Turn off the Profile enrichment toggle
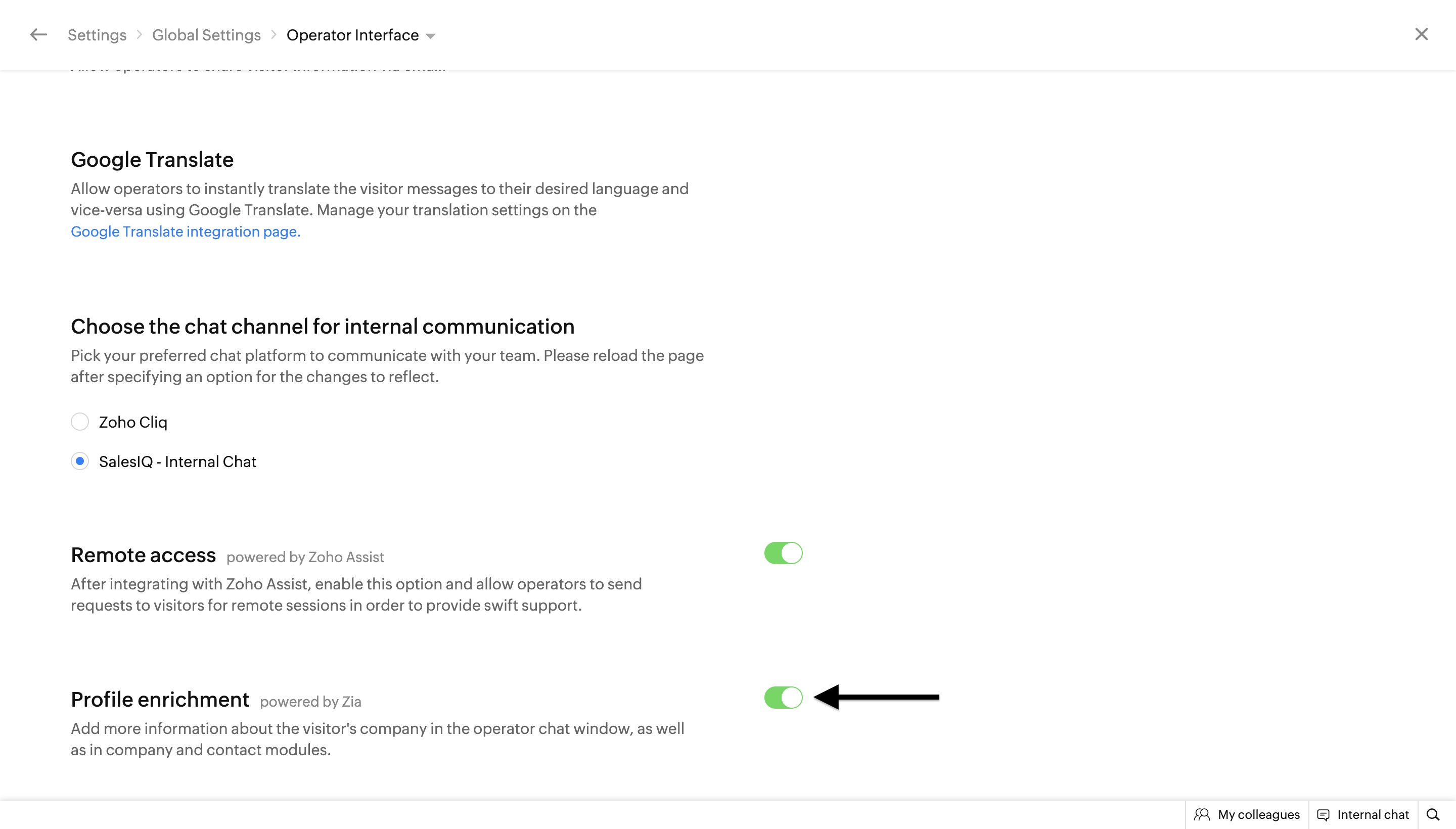The width and height of the screenshot is (1456, 829). (783, 698)
